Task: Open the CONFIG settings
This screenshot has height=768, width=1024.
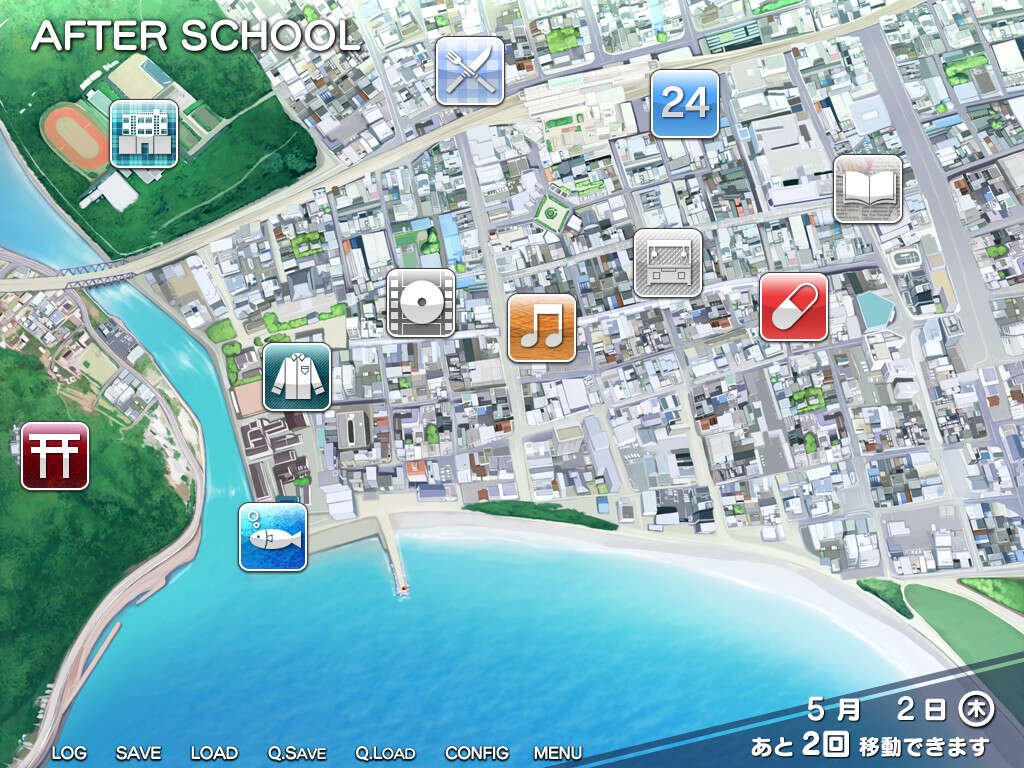Action: coord(476,752)
